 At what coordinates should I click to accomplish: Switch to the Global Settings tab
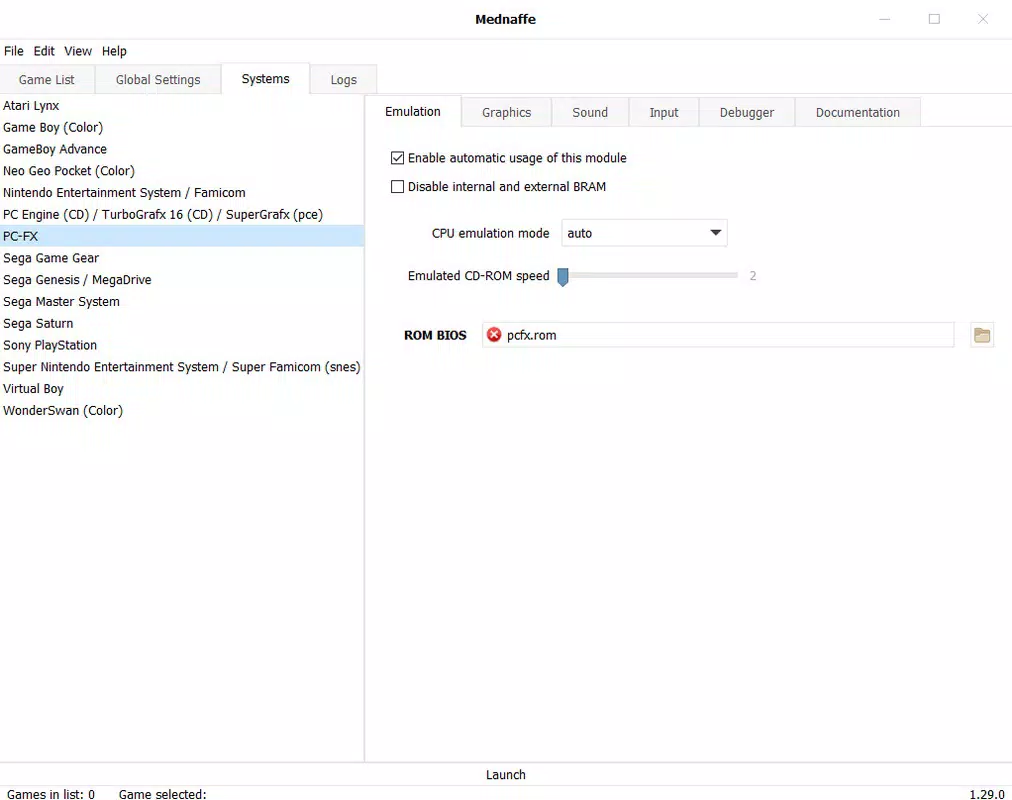click(158, 79)
